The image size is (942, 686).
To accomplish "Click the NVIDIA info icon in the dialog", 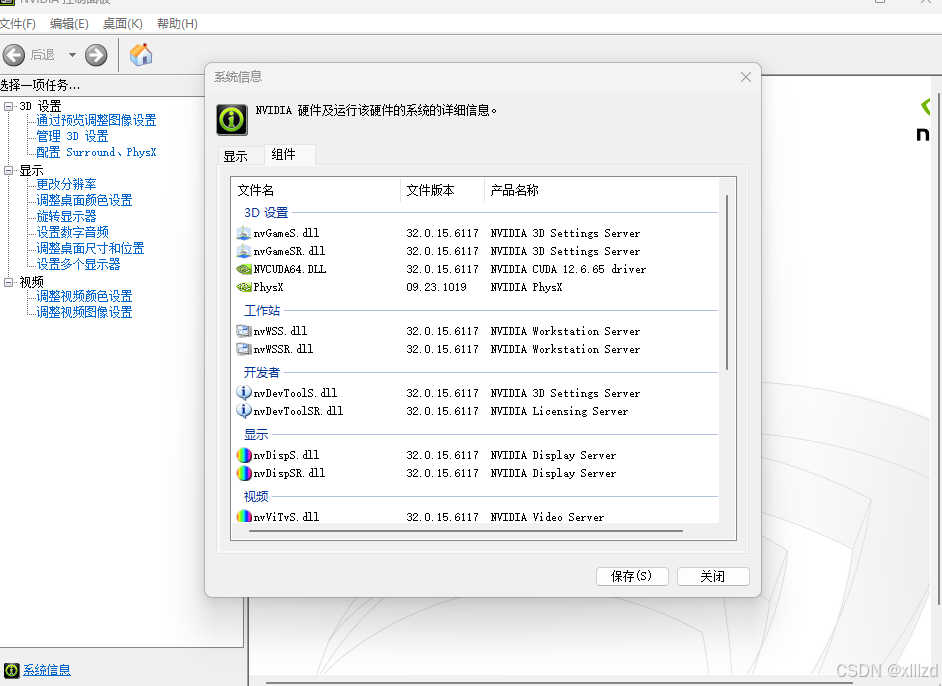I will (x=231, y=119).
